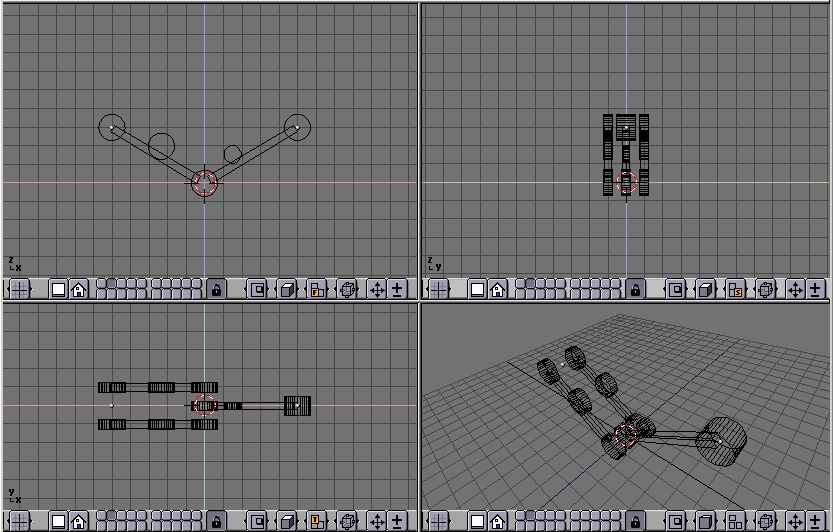Click the fullscreen window icon in the perspective view header
Image resolution: width=833 pixels, height=532 pixels.
coord(477,521)
